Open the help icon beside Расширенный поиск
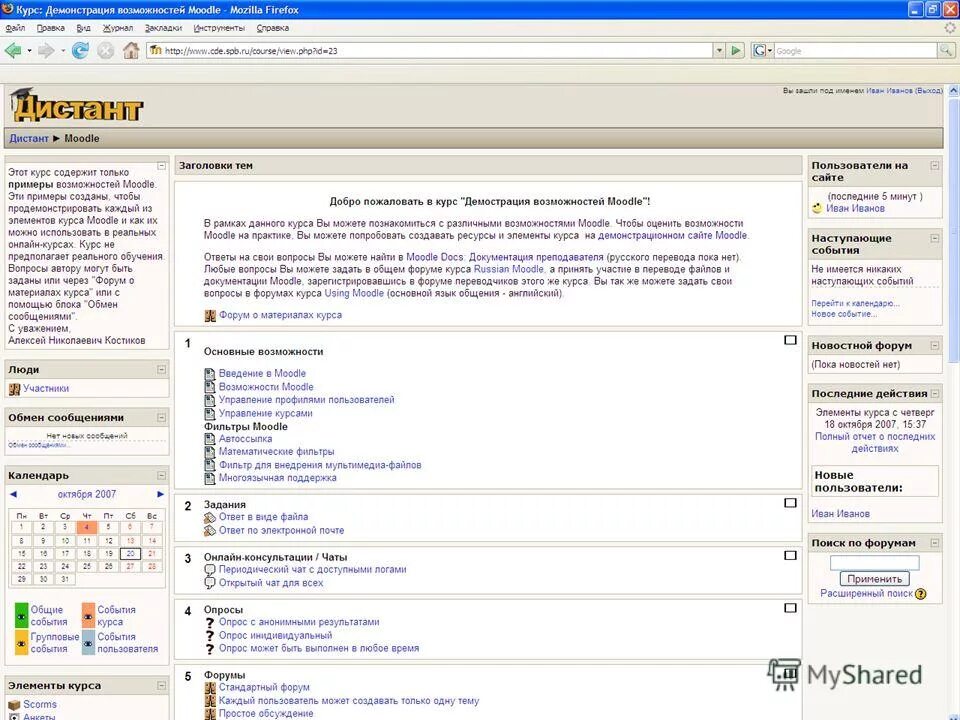Screen dimensions: 960x720 coord(920,594)
